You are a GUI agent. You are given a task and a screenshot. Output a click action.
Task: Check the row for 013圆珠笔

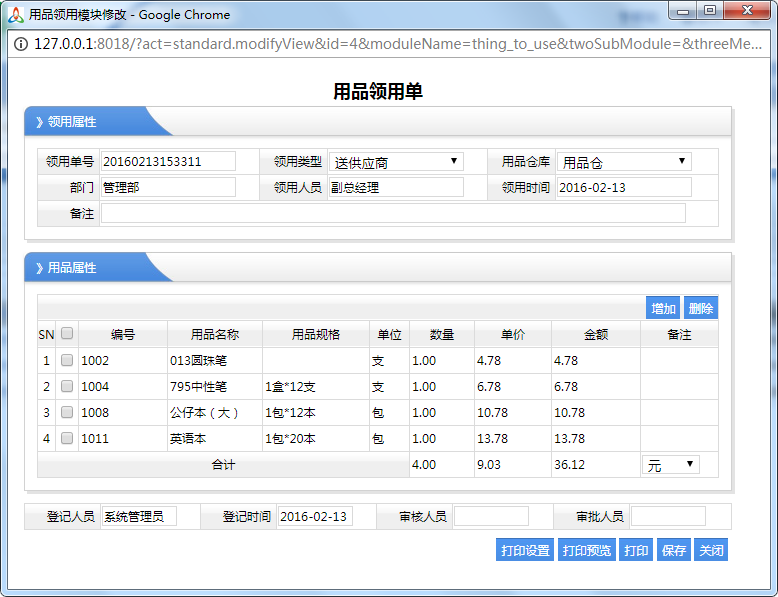67,360
